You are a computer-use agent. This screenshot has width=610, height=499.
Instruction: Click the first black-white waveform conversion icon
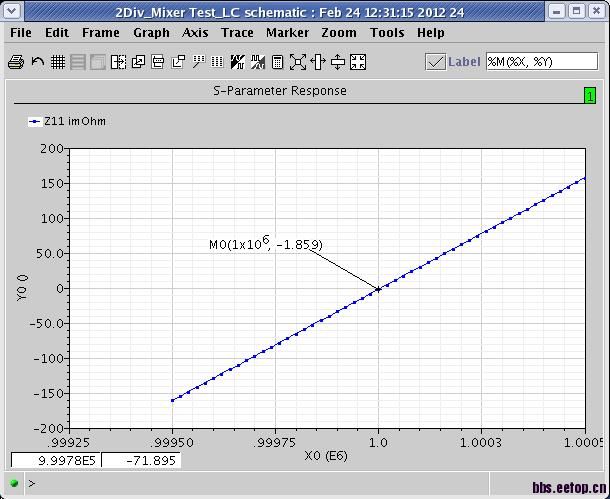pos(237,62)
